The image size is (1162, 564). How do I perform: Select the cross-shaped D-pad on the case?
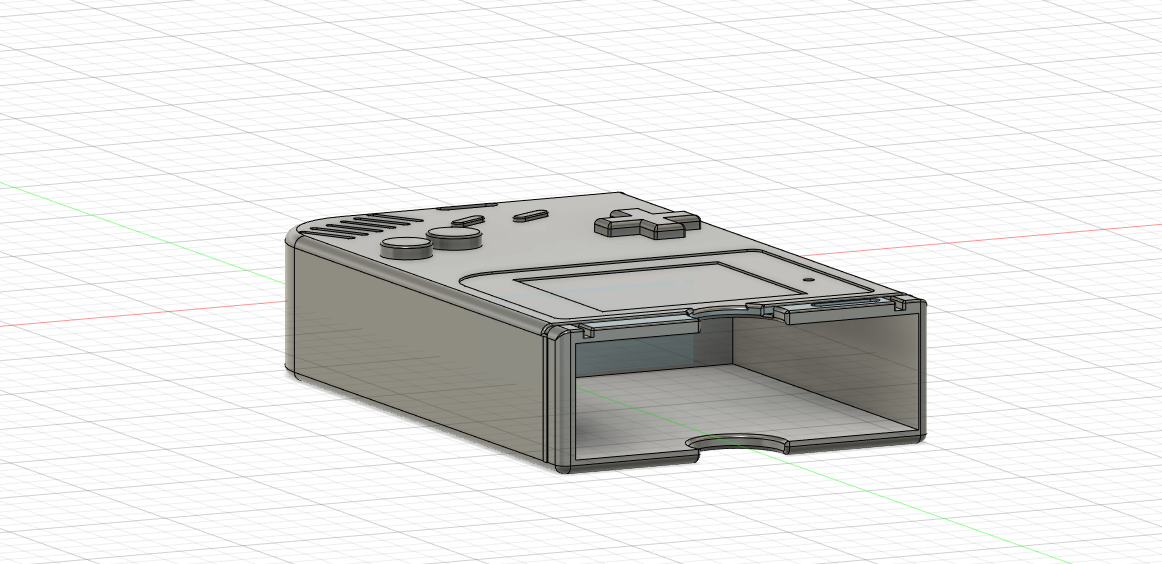coord(648,222)
